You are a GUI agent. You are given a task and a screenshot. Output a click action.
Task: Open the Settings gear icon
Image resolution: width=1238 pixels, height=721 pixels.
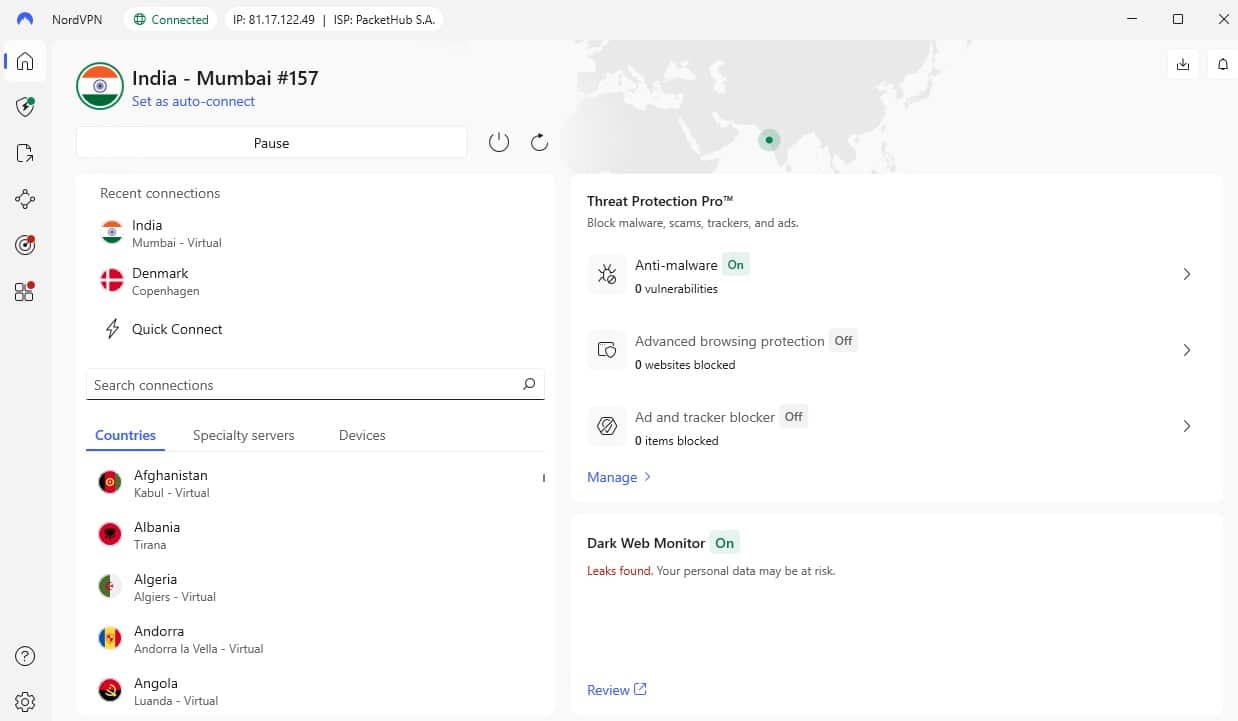point(25,701)
